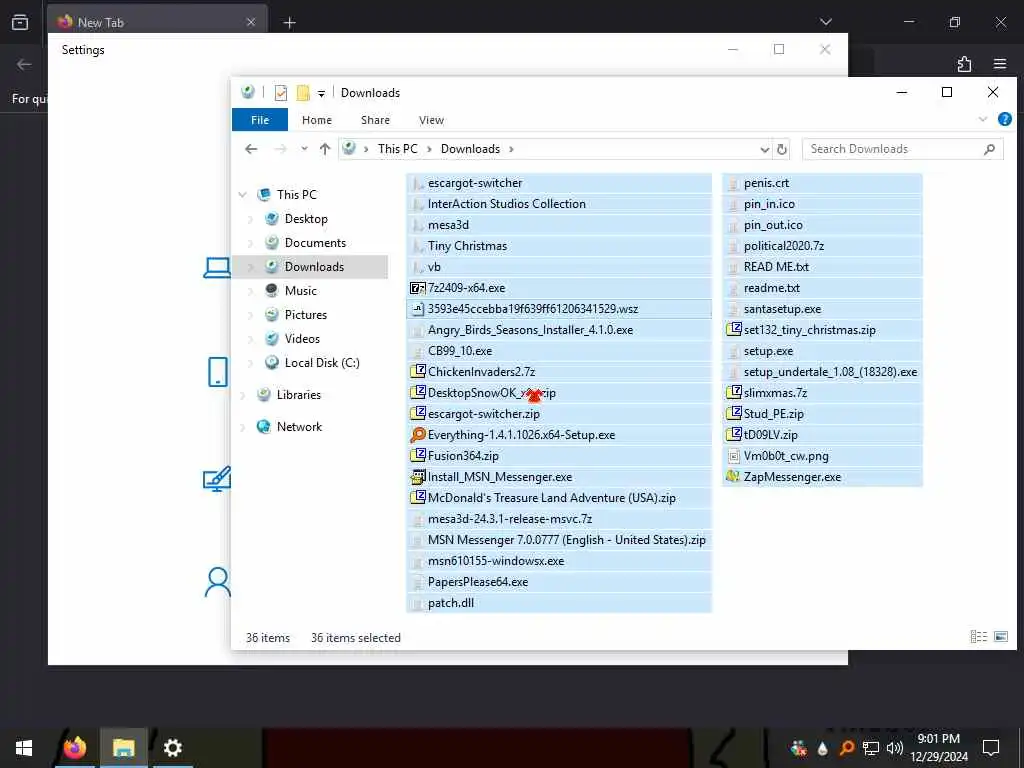
Task: List all Firefox tabs dropdown
Action: click(x=825, y=22)
